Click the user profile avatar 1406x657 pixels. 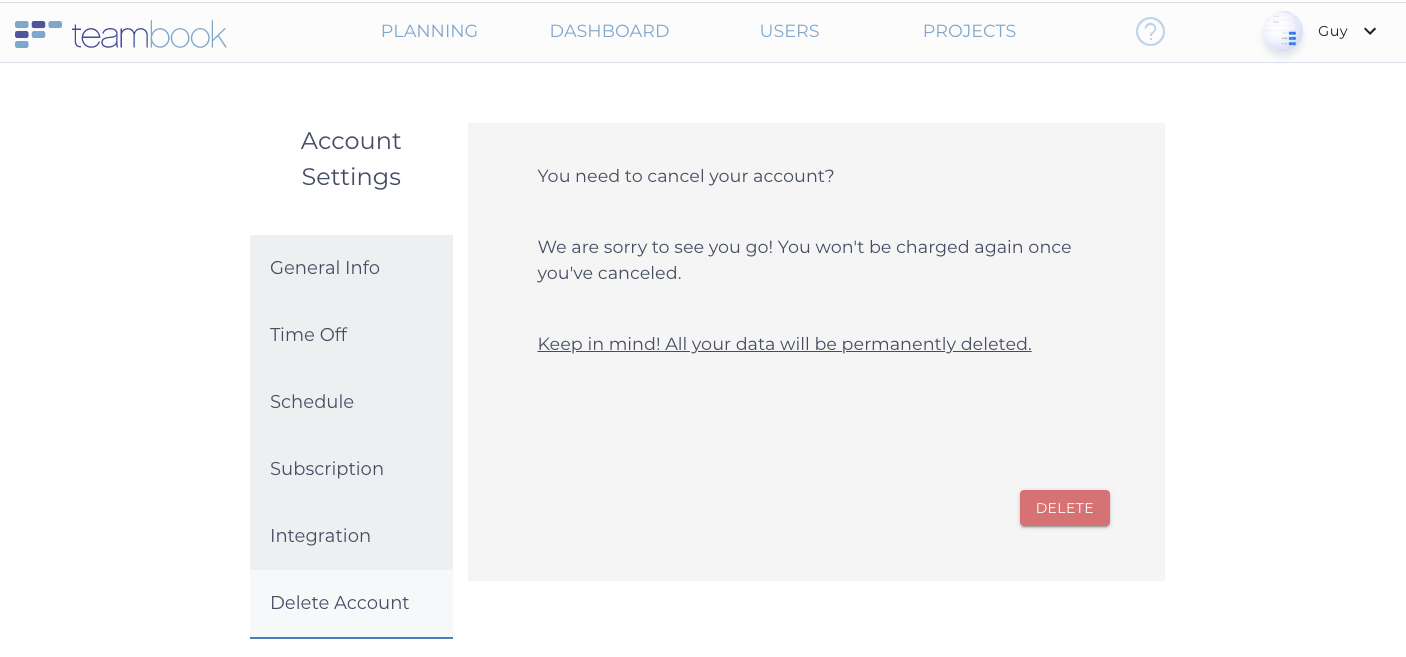1281,32
